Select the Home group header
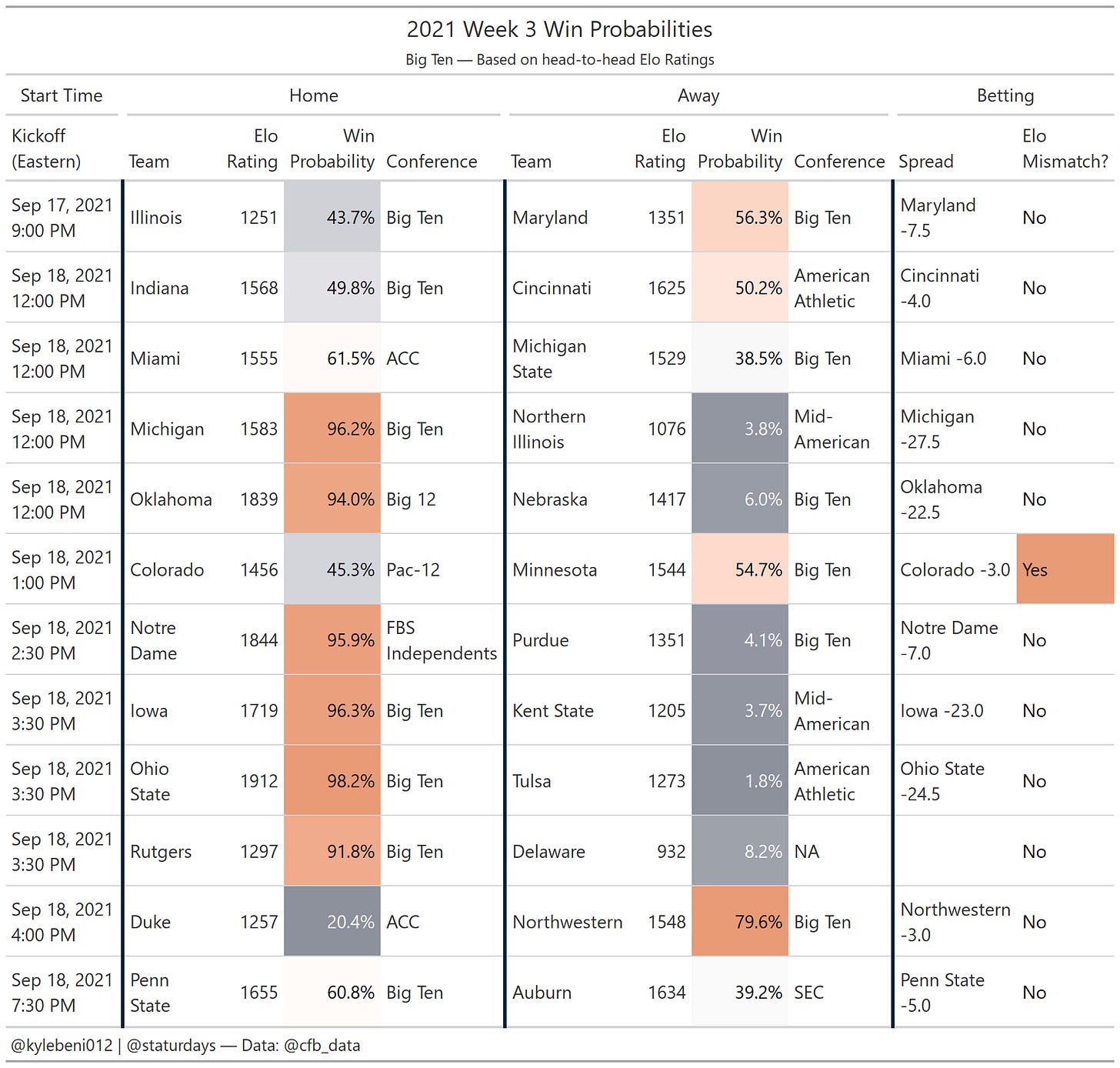Viewport: 1120px width, 1068px height. [313, 95]
